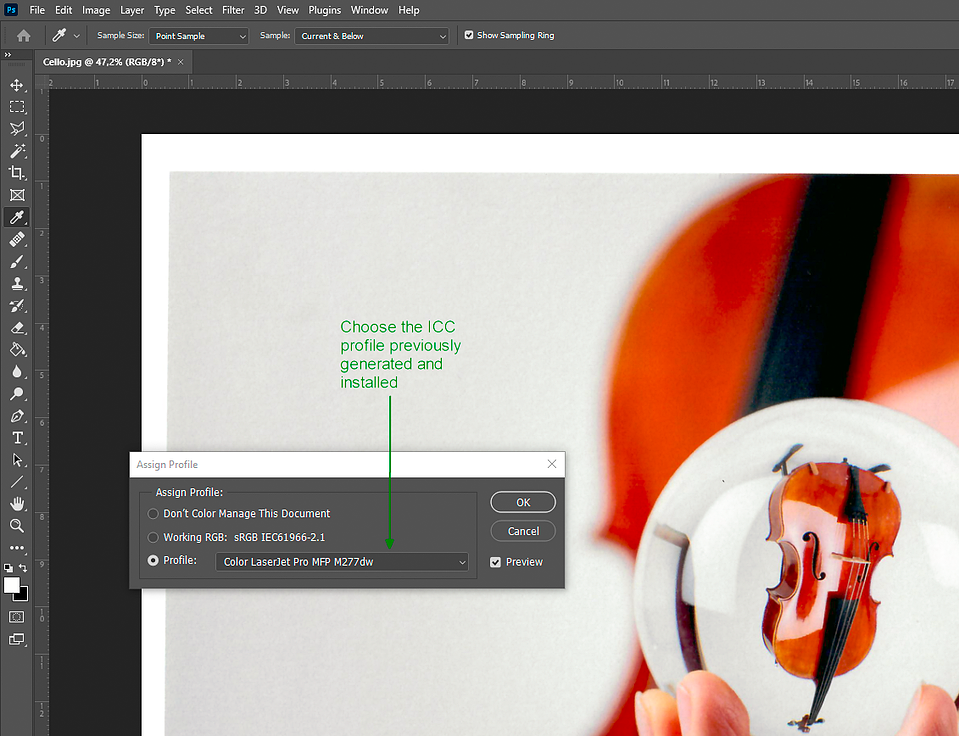The width and height of the screenshot is (959, 736).
Task: Open the Sample Current & Below dropdown
Action: coord(372,36)
